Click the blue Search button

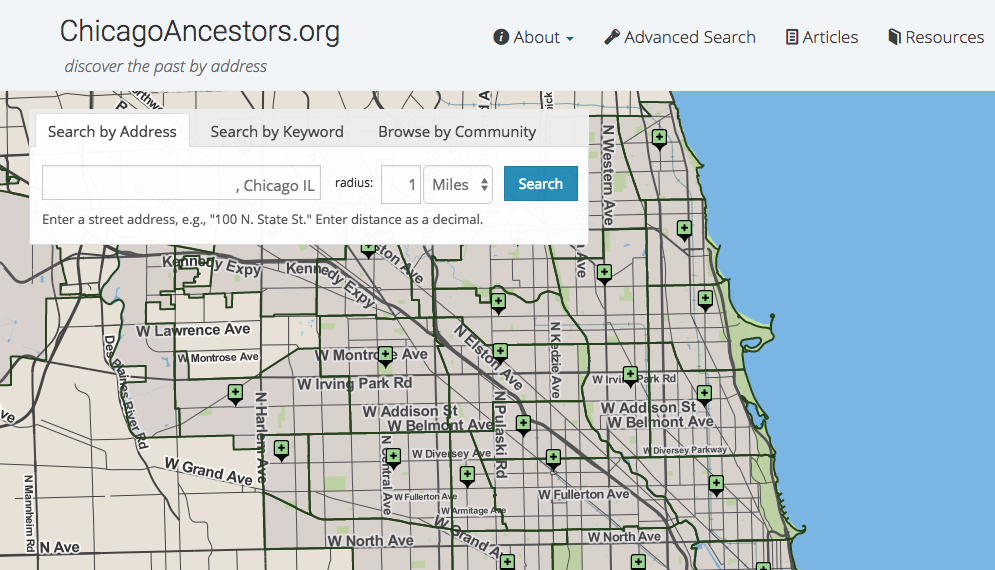point(541,183)
